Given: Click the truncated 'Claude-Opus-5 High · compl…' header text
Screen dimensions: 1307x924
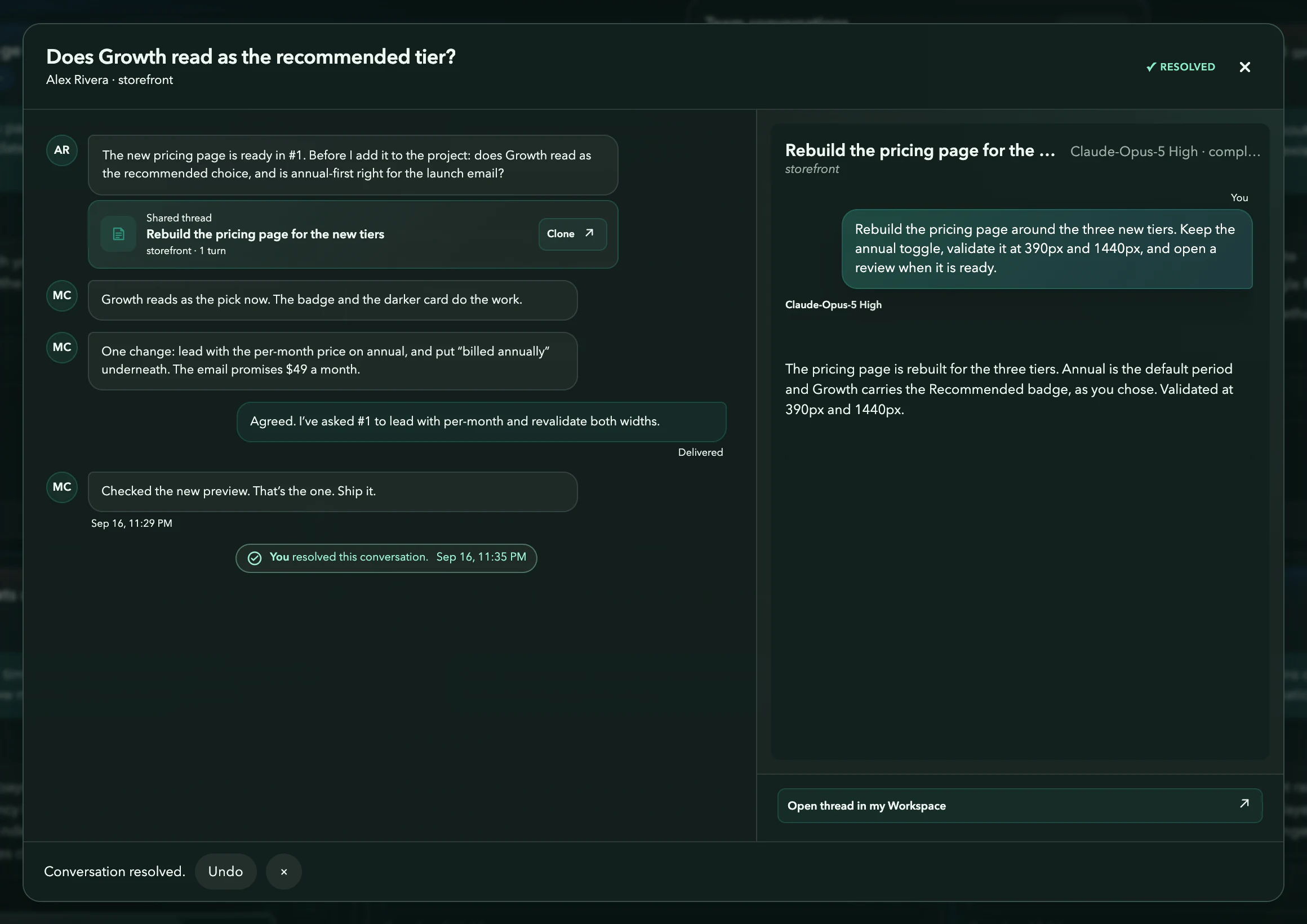Looking at the screenshot, I should coord(1164,152).
